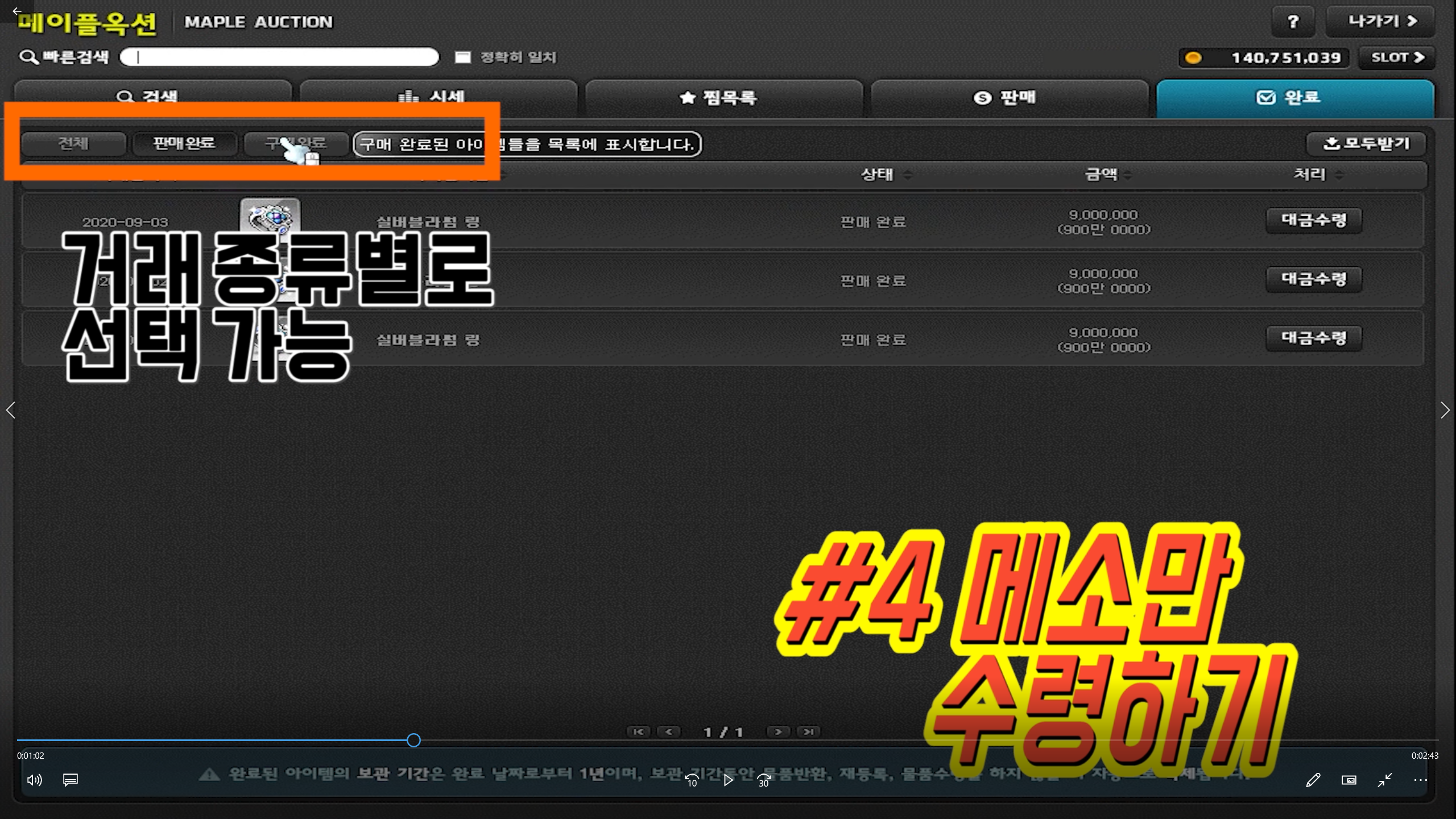This screenshot has height=819, width=1456.
Task: Go to previous item with left chevron
Action: [10, 410]
